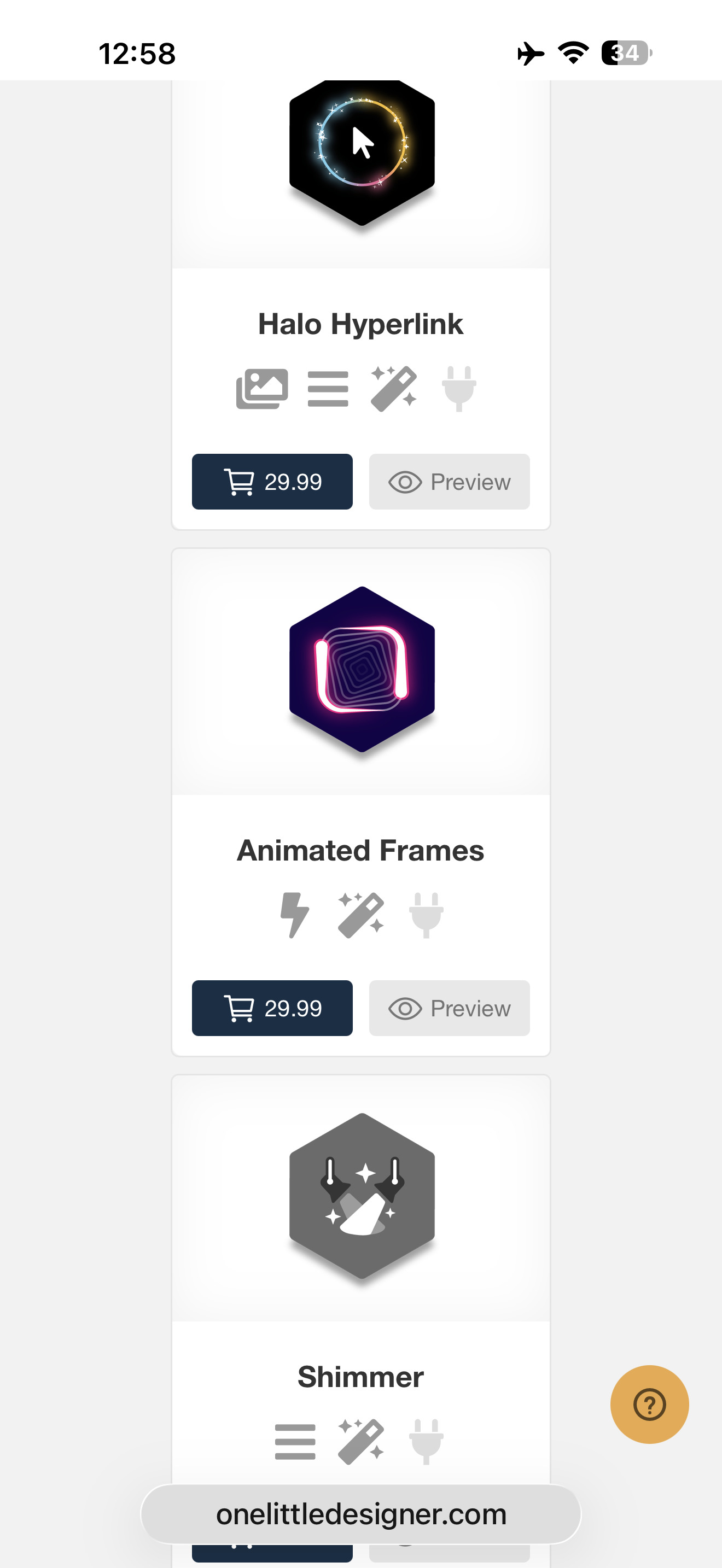Tap the text lines icon under Shimmer

(295, 1441)
